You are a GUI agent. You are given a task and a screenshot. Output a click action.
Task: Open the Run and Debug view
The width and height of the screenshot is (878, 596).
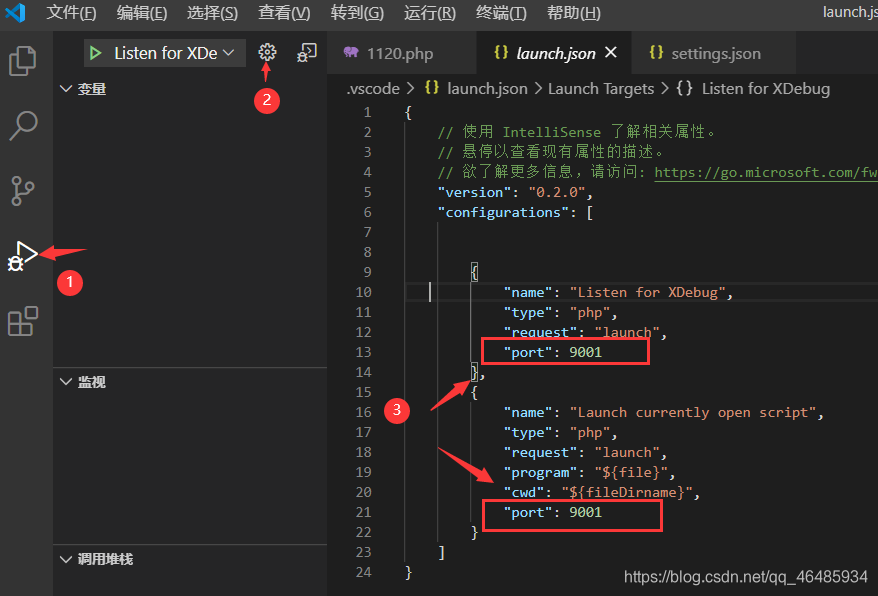point(22,257)
